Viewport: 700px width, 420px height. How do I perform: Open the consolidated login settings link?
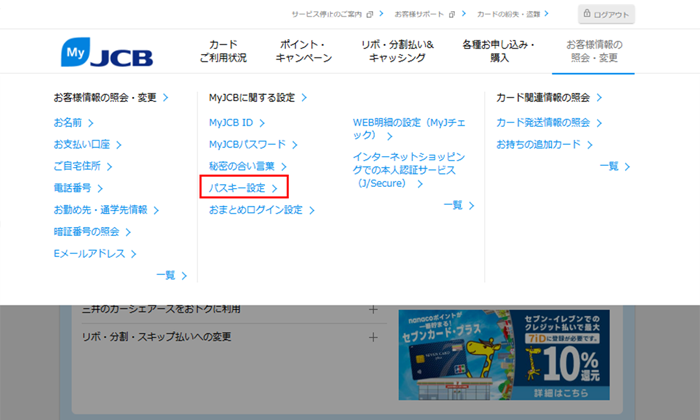[261, 210]
